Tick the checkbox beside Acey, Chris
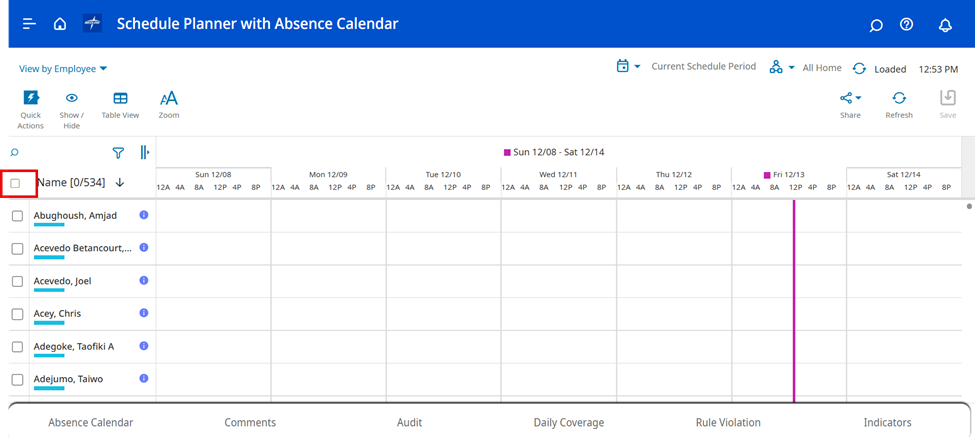The height and width of the screenshot is (437, 975). (17, 314)
